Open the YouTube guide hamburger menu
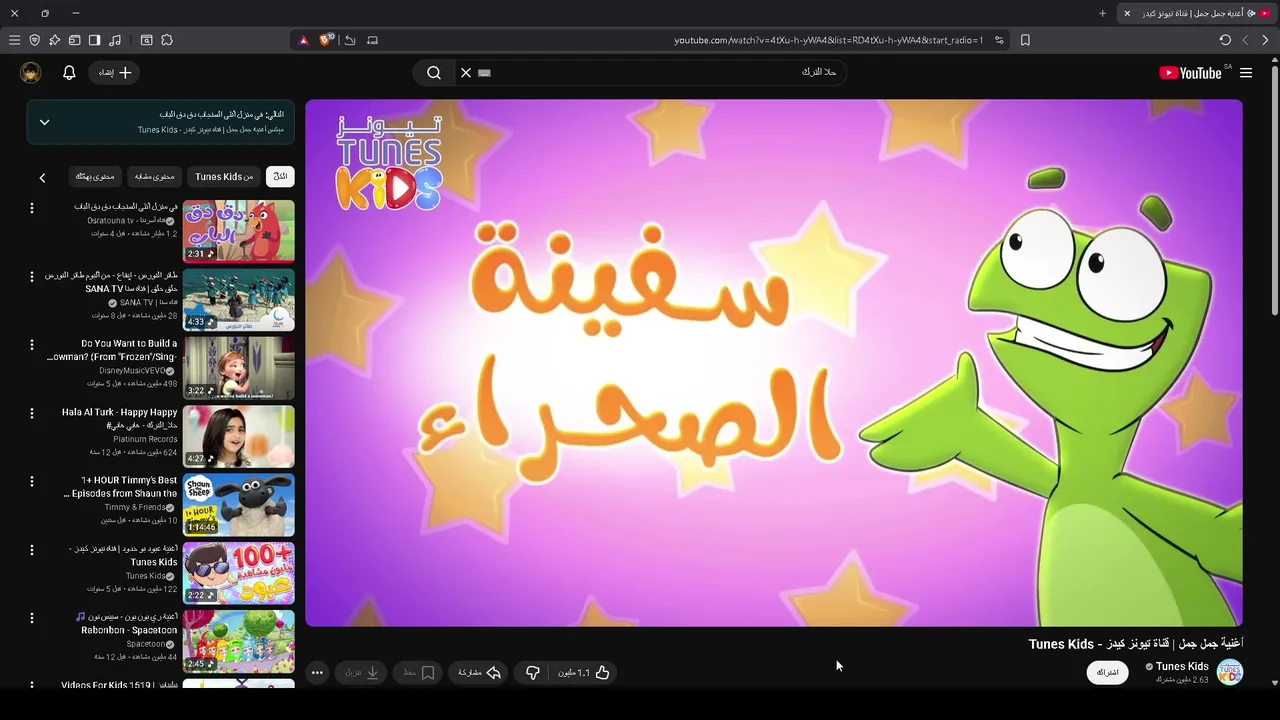The width and height of the screenshot is (1280, 720). [x=1246, y=72]
